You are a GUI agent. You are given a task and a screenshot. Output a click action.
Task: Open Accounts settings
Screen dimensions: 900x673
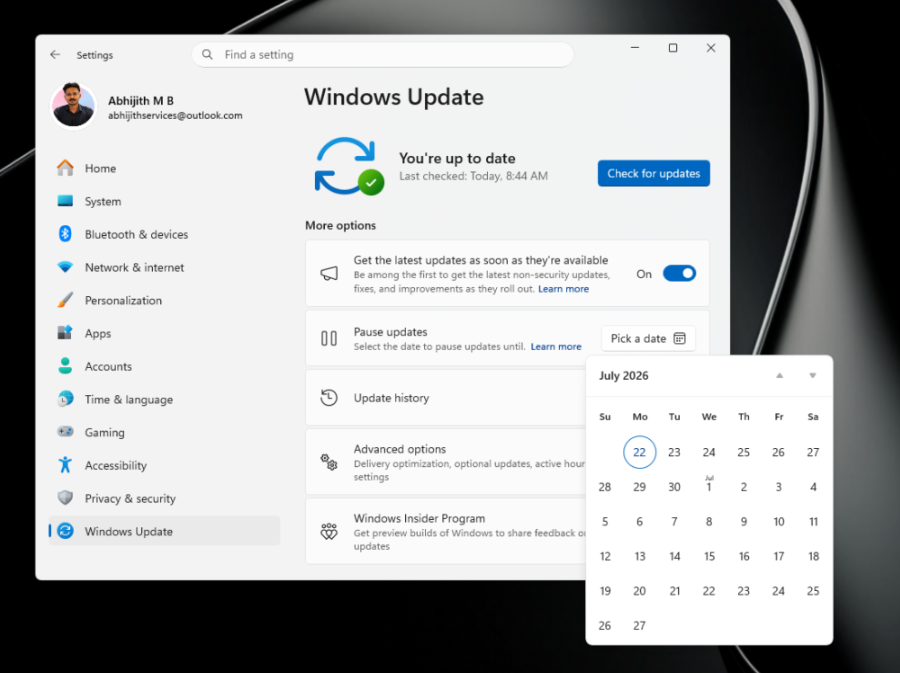click(x=164, y=366)
